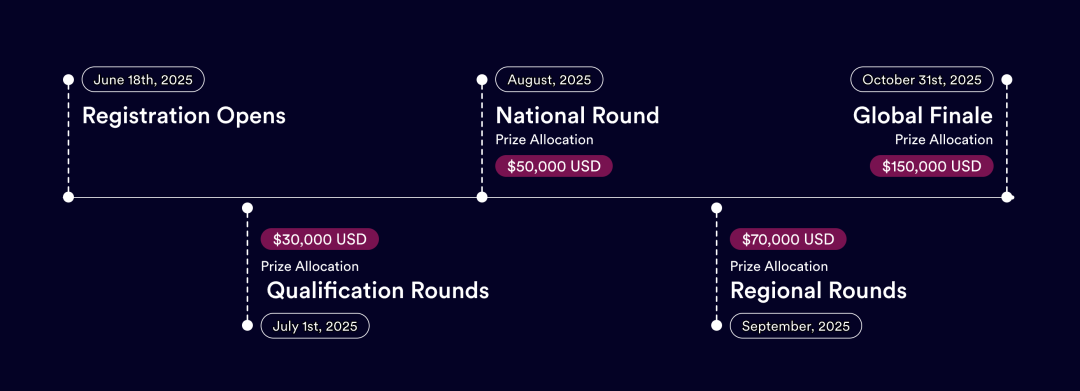The image size is (1080, 391).
Task: Select the Global Finale heading
Action: 923,115
